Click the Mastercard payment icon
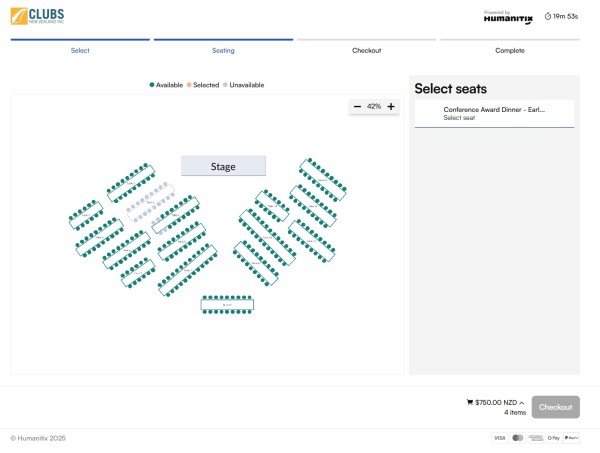The image size is (600, 453). tap(518, 438)
